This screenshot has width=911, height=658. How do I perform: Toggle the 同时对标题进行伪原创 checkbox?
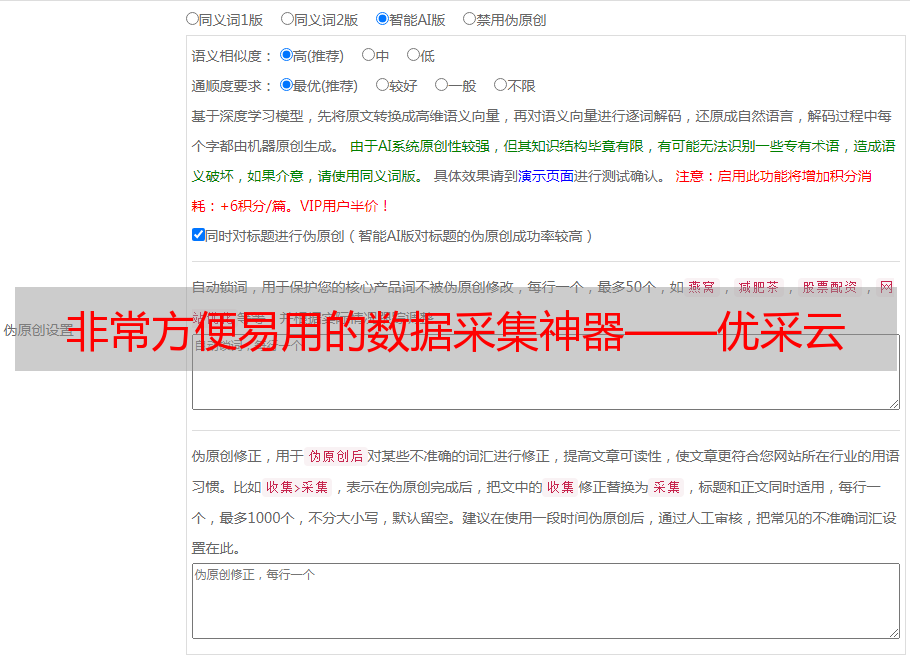[198, 235]
